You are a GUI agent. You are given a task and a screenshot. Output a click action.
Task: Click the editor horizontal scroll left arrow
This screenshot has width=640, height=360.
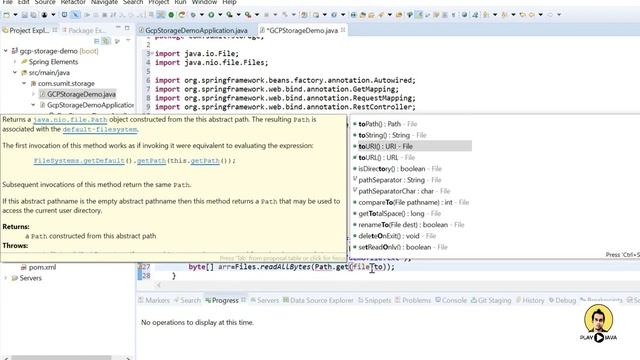pyautogui.click(x=159, y=285)
